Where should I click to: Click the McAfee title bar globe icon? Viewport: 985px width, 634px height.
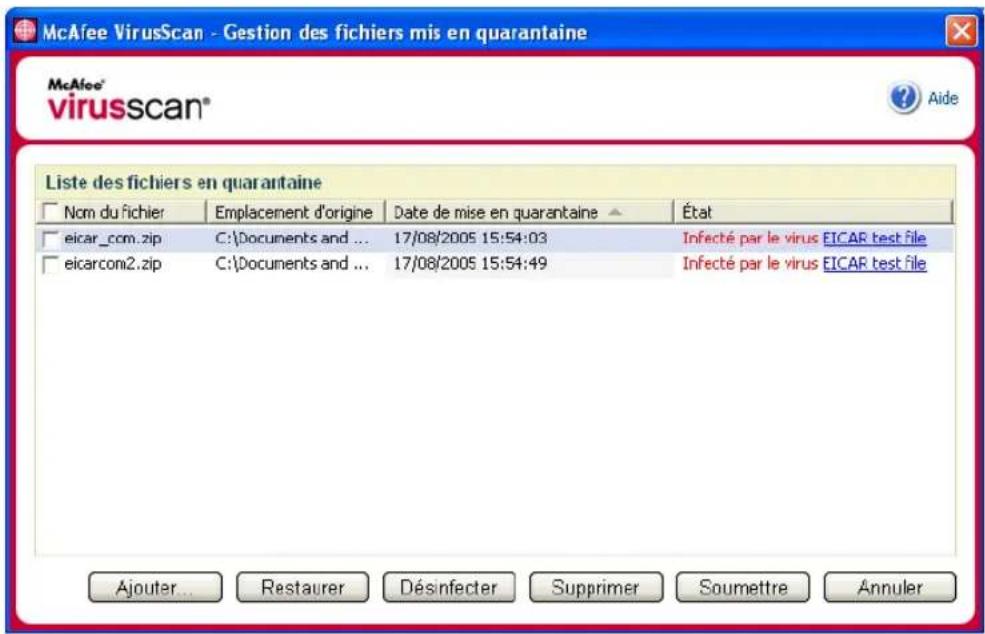pyautogui.click(x=24, y=30)
